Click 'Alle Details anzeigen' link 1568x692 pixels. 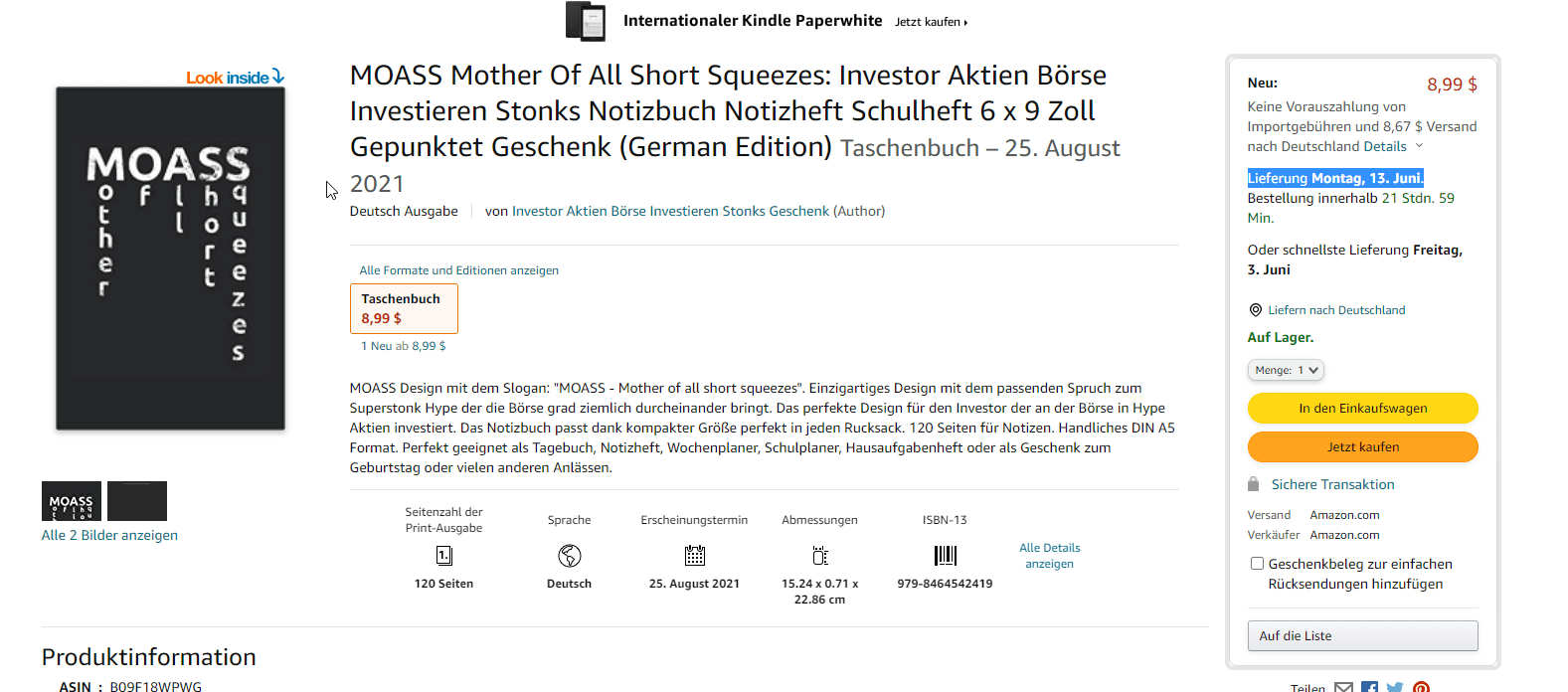pyautogui.click(x=1049, y=556)
